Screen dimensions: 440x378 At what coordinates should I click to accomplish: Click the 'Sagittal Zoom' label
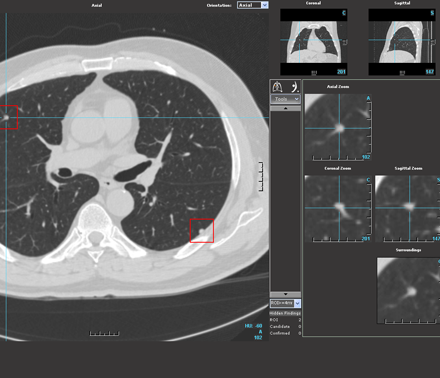[408, 168]
